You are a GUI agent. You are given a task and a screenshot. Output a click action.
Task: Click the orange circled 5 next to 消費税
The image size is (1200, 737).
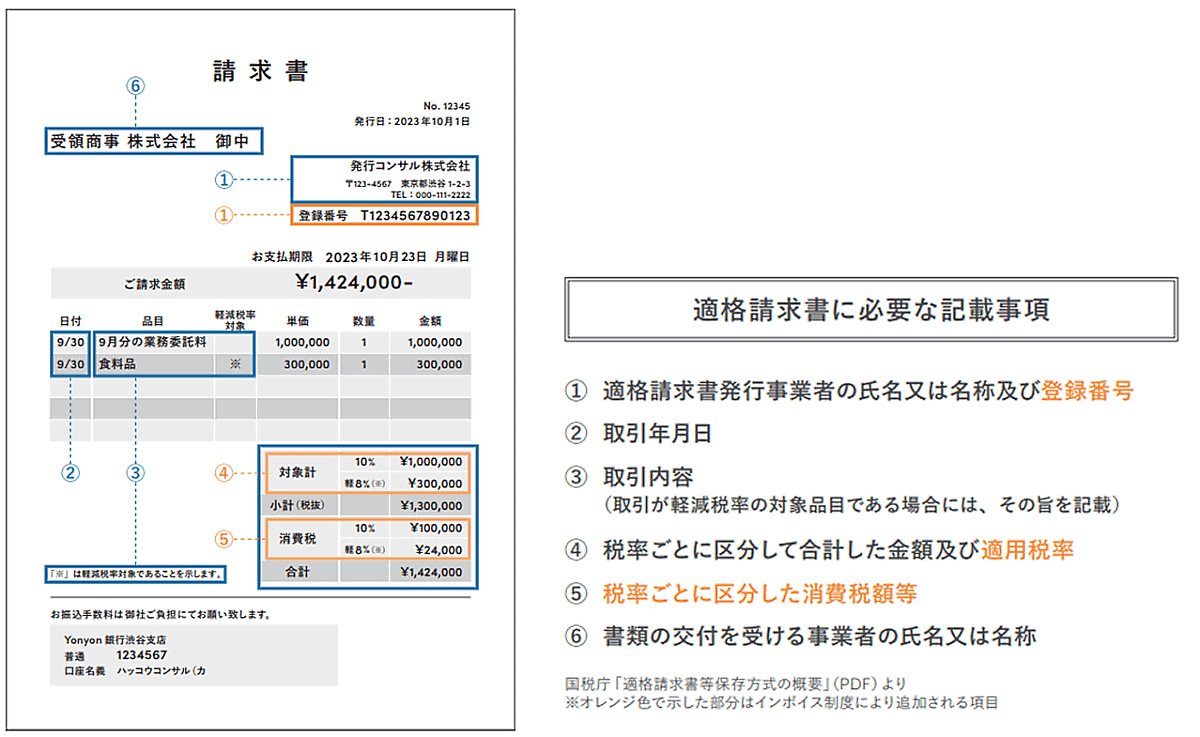coord(224,538)
